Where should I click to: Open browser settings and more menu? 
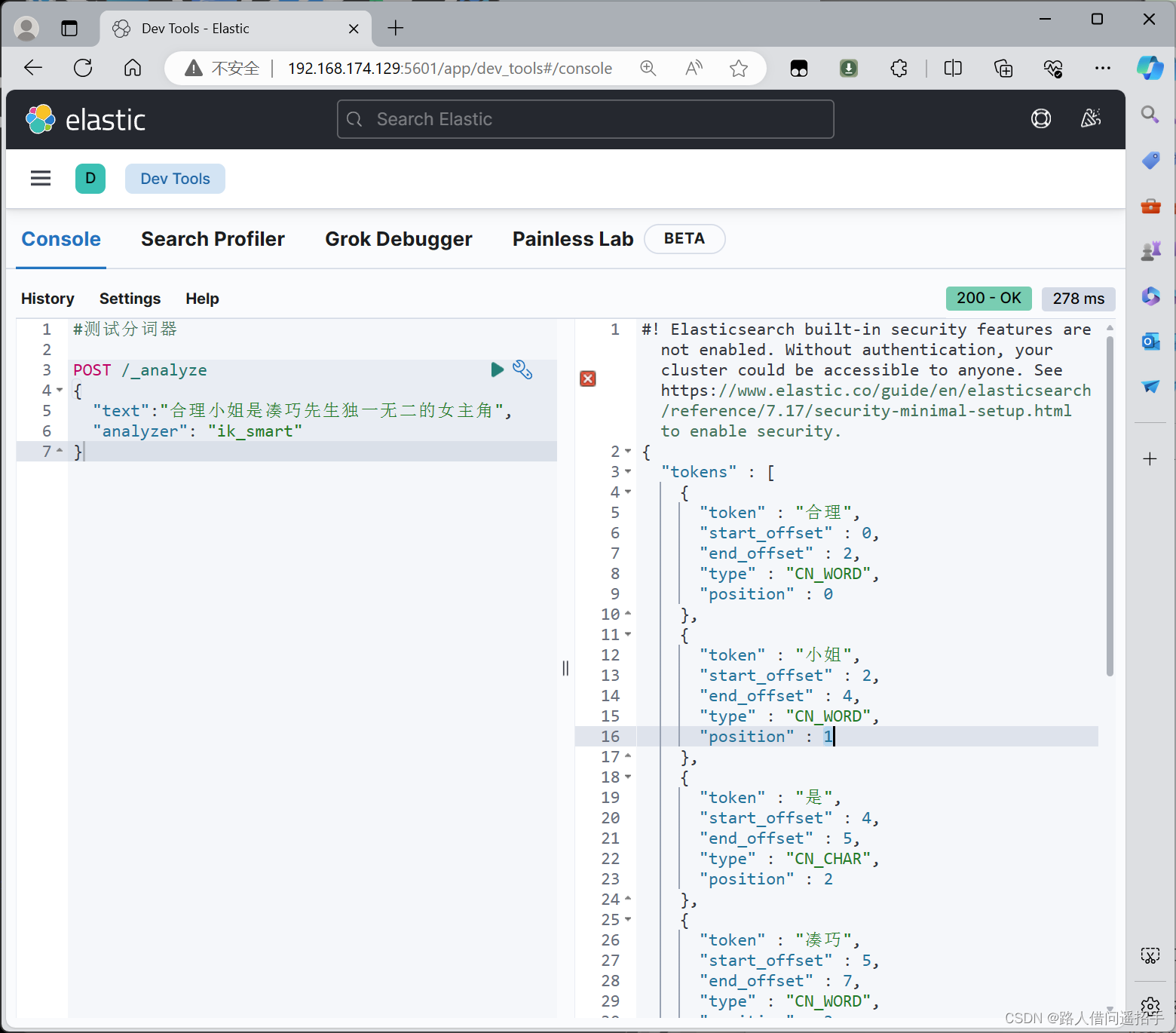1103,69
